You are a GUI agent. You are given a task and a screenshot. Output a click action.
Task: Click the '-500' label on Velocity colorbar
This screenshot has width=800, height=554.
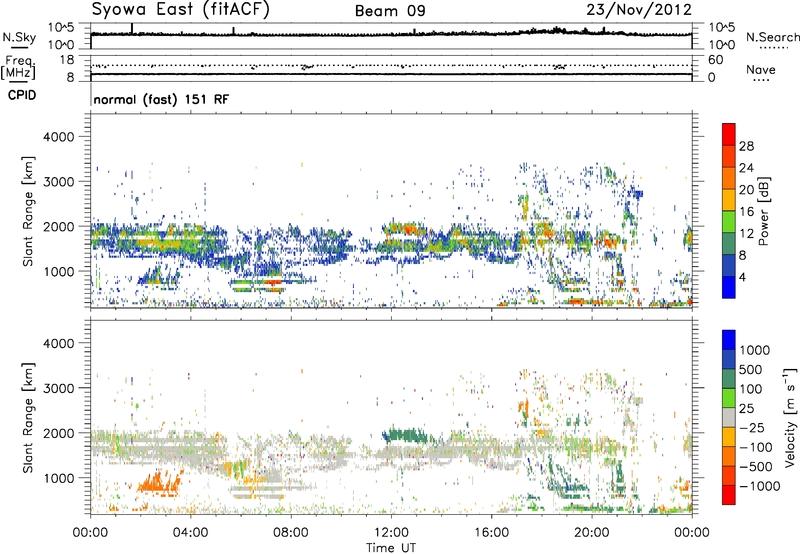(756, 467)
